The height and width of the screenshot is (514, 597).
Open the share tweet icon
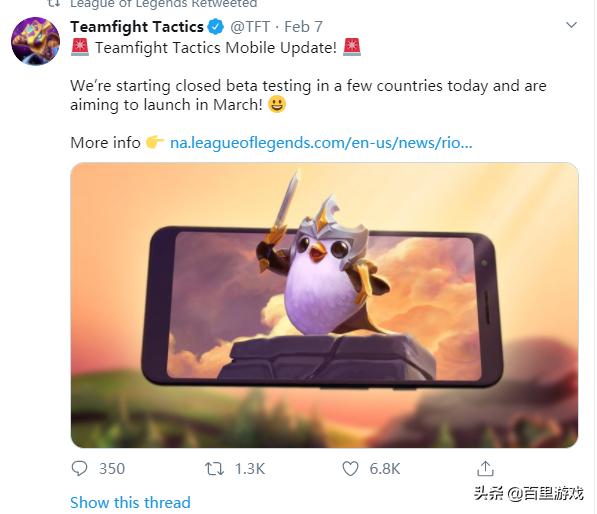click(x=485, y=469)
